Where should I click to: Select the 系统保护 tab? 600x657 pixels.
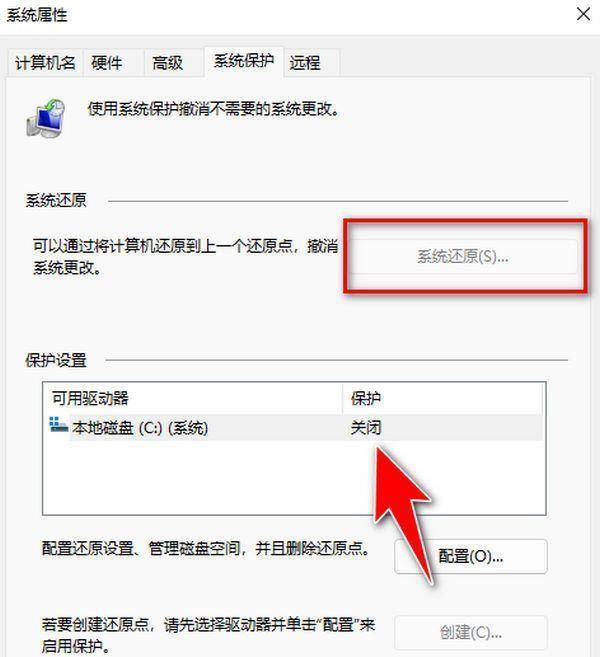[244, 61]
